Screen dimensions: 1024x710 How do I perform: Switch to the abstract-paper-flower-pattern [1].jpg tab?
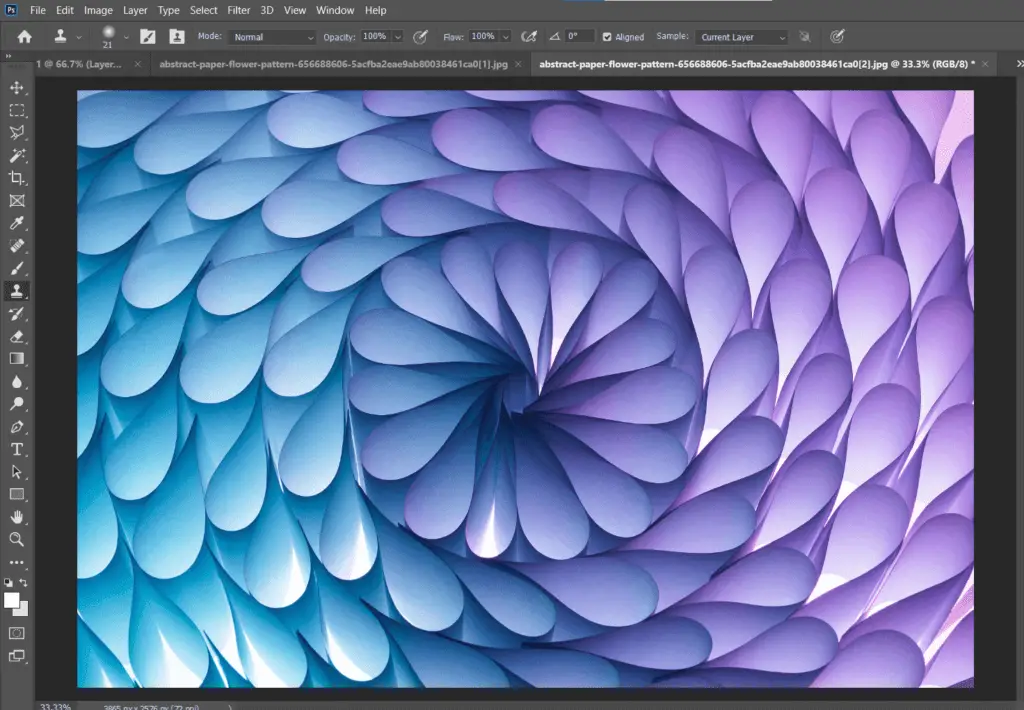pos(334,64)
